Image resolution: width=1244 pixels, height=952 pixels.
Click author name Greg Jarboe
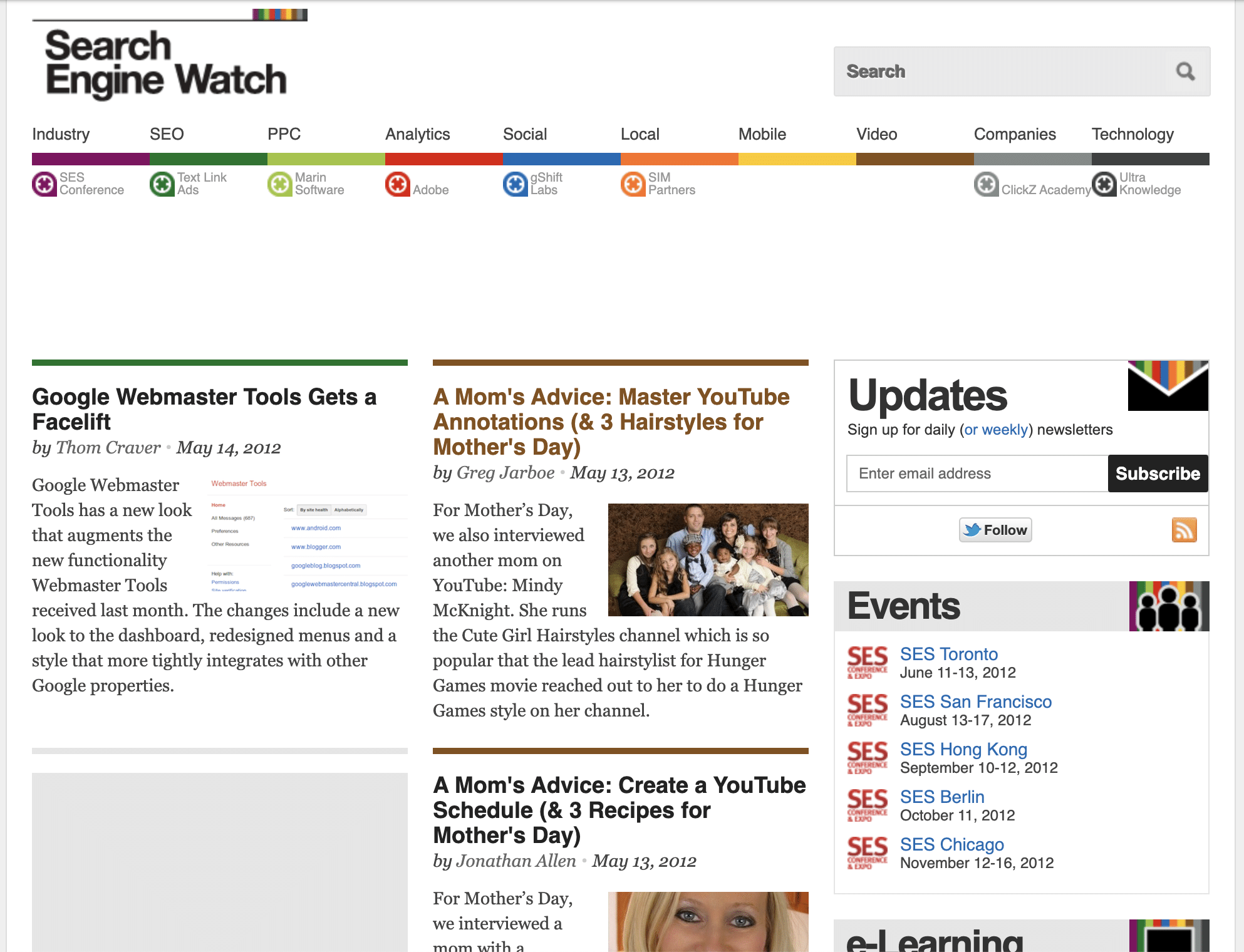click(505, 473)
